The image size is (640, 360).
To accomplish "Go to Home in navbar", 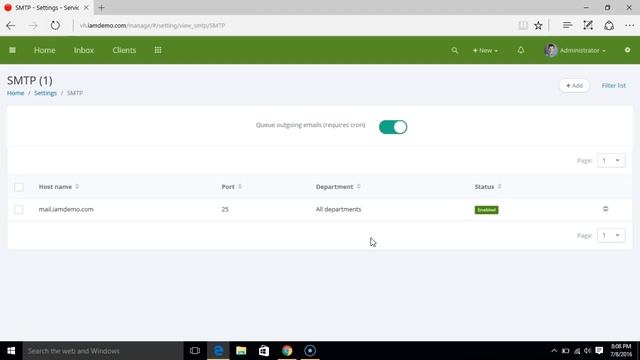I will (x=44, y=50).
